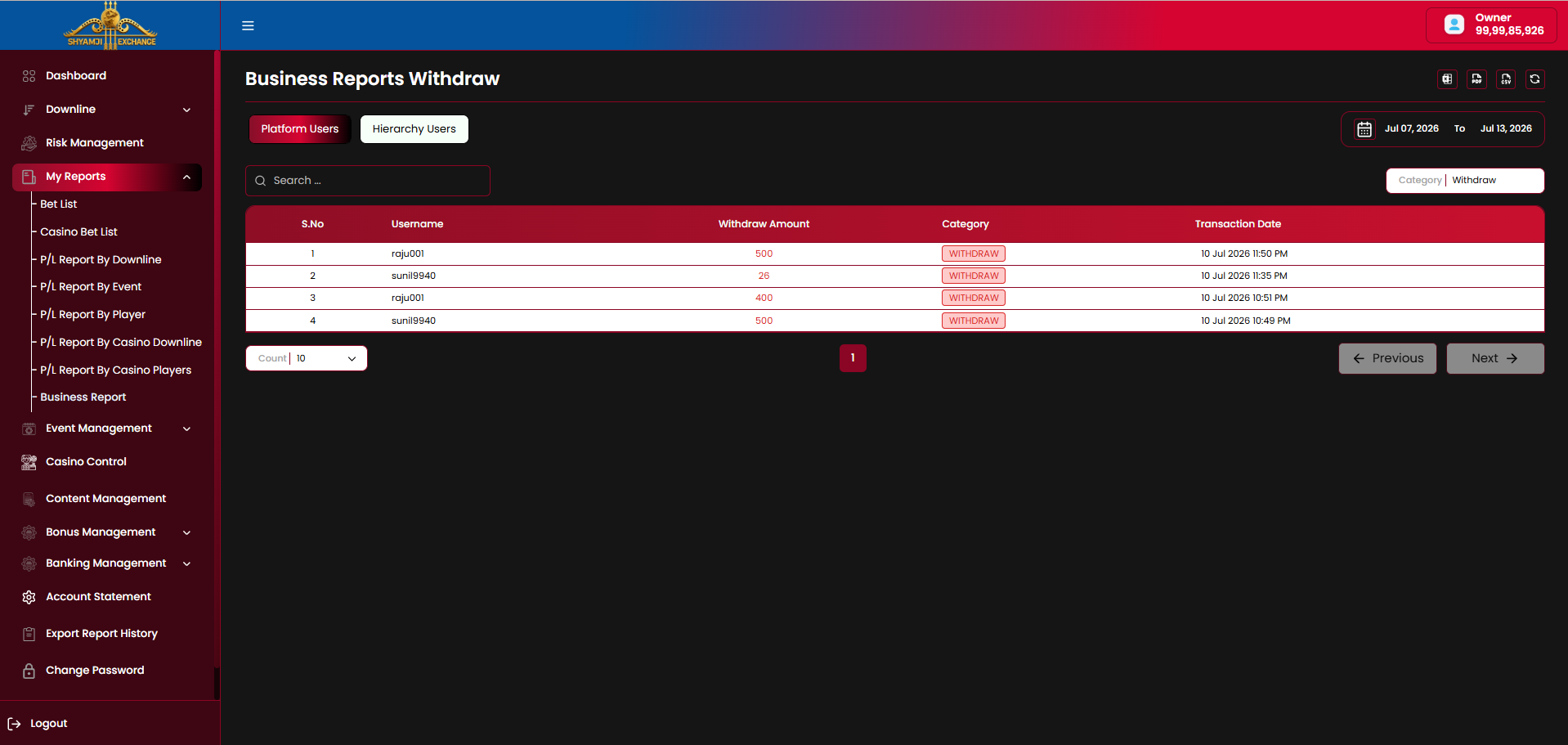Click the search magnifier icon
The height and width of the screenshot is (745, 1568).
[260, 181]
